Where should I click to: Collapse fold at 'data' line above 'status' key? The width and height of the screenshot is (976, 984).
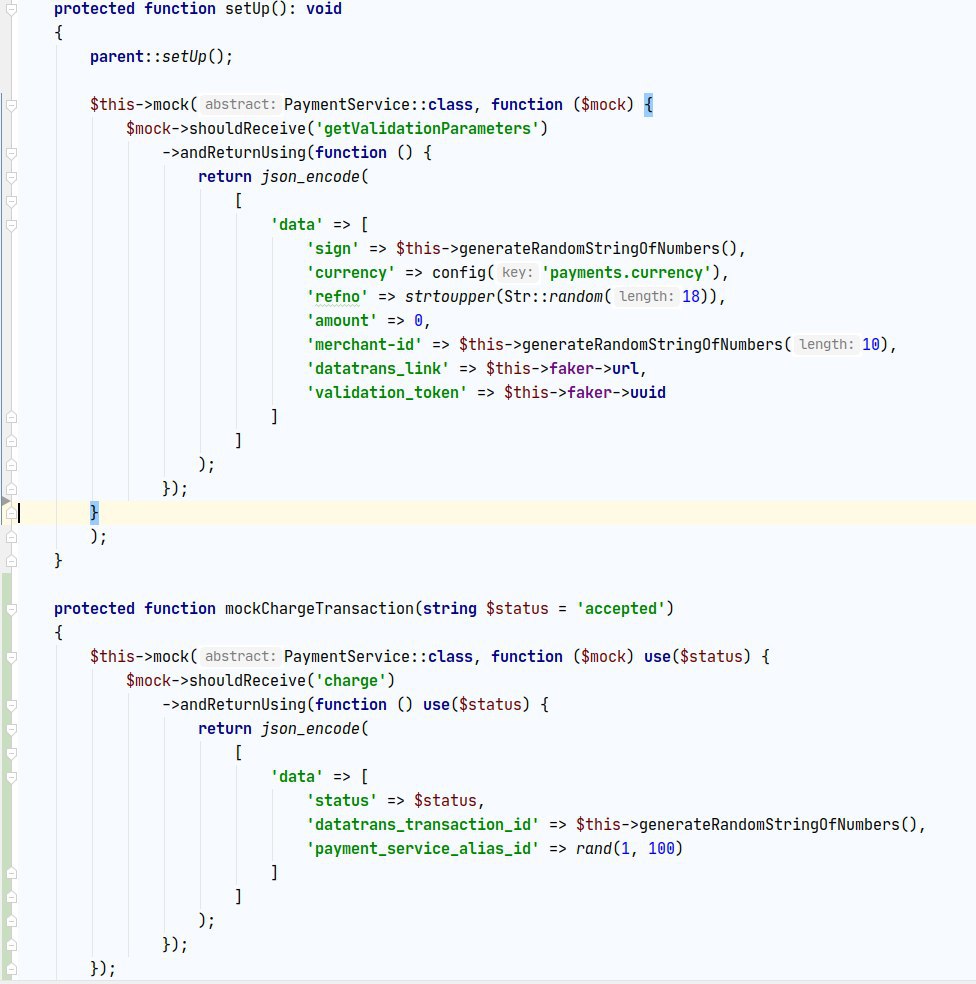coord(11,778)
